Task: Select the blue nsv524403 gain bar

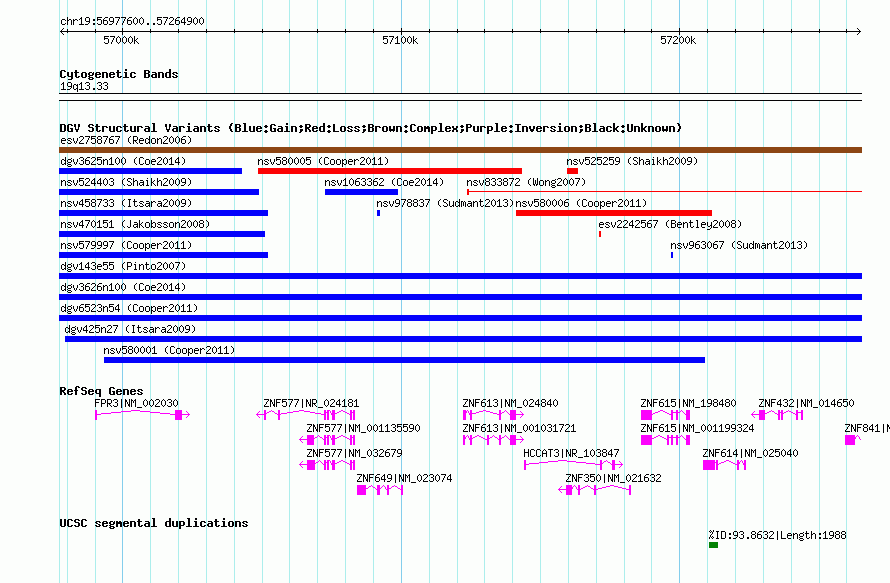Action: click(159, 192)
